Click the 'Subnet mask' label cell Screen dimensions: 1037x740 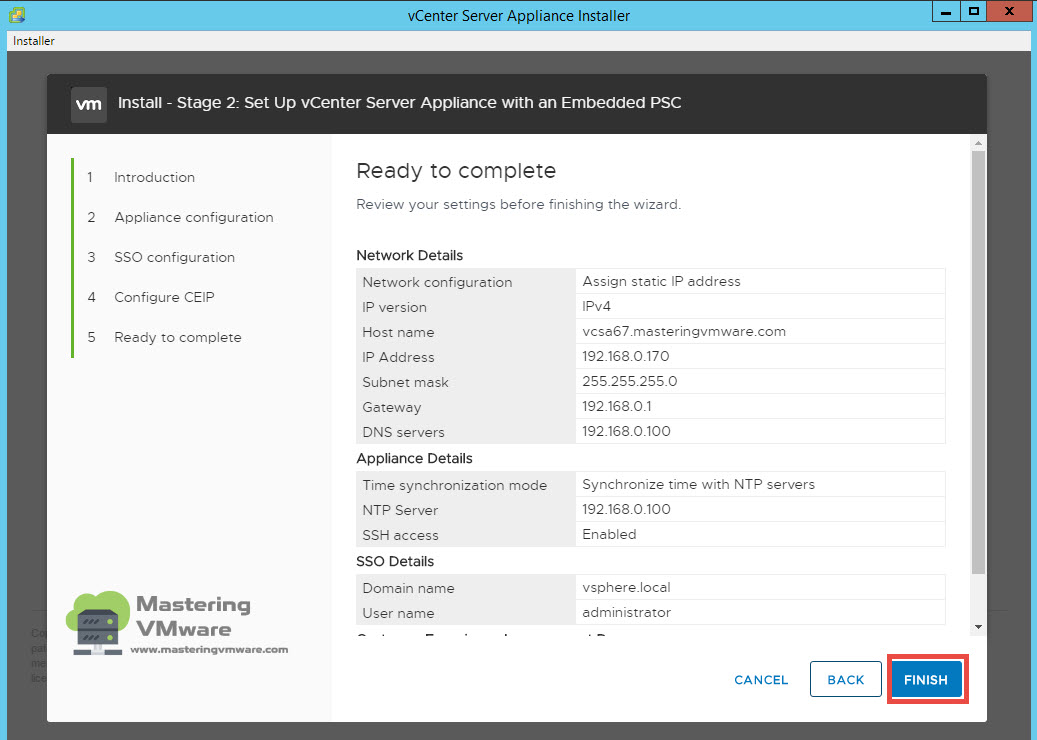(x=466, y=382)
